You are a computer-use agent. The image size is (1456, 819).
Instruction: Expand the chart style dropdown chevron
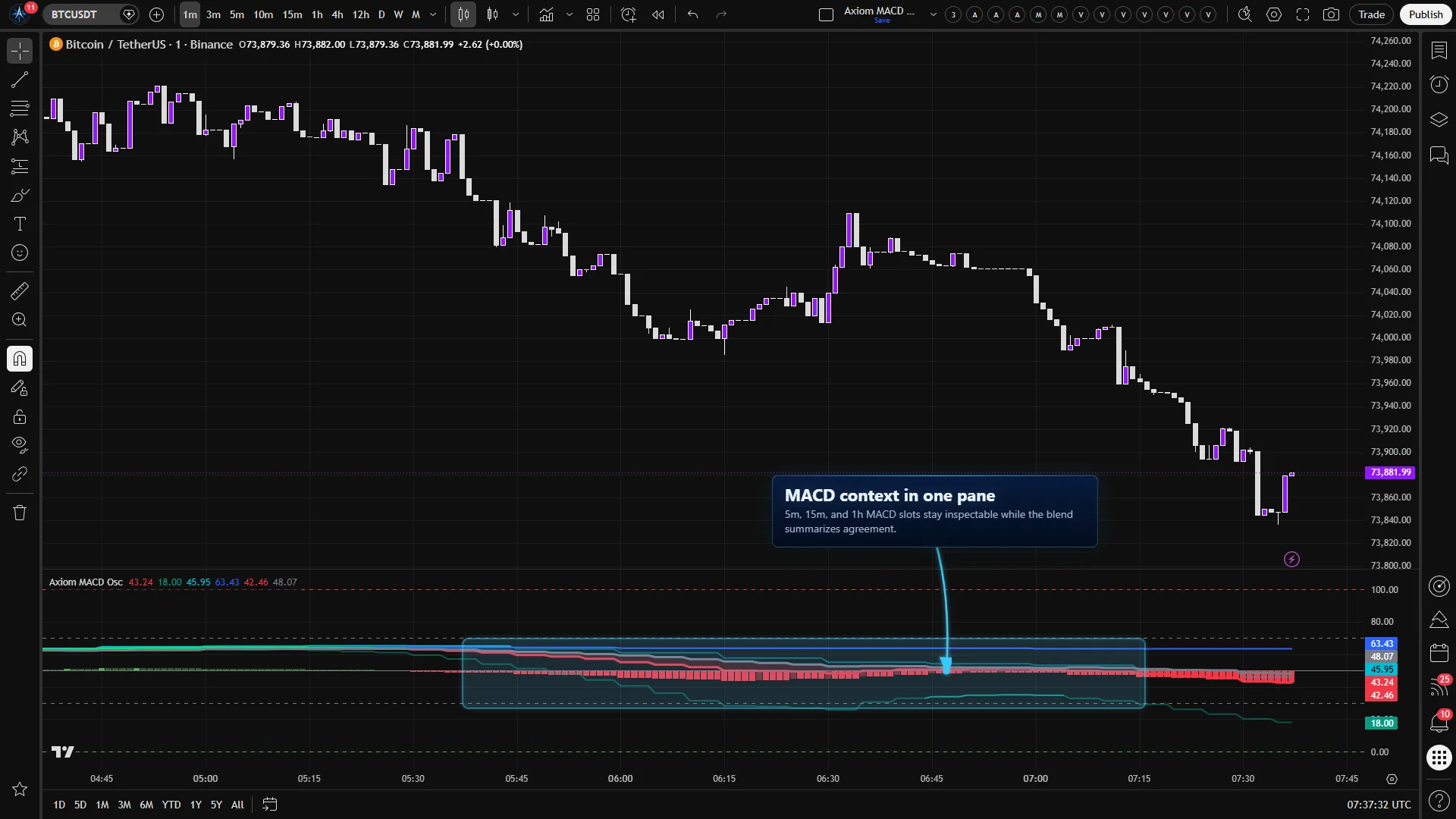(516, 14)
